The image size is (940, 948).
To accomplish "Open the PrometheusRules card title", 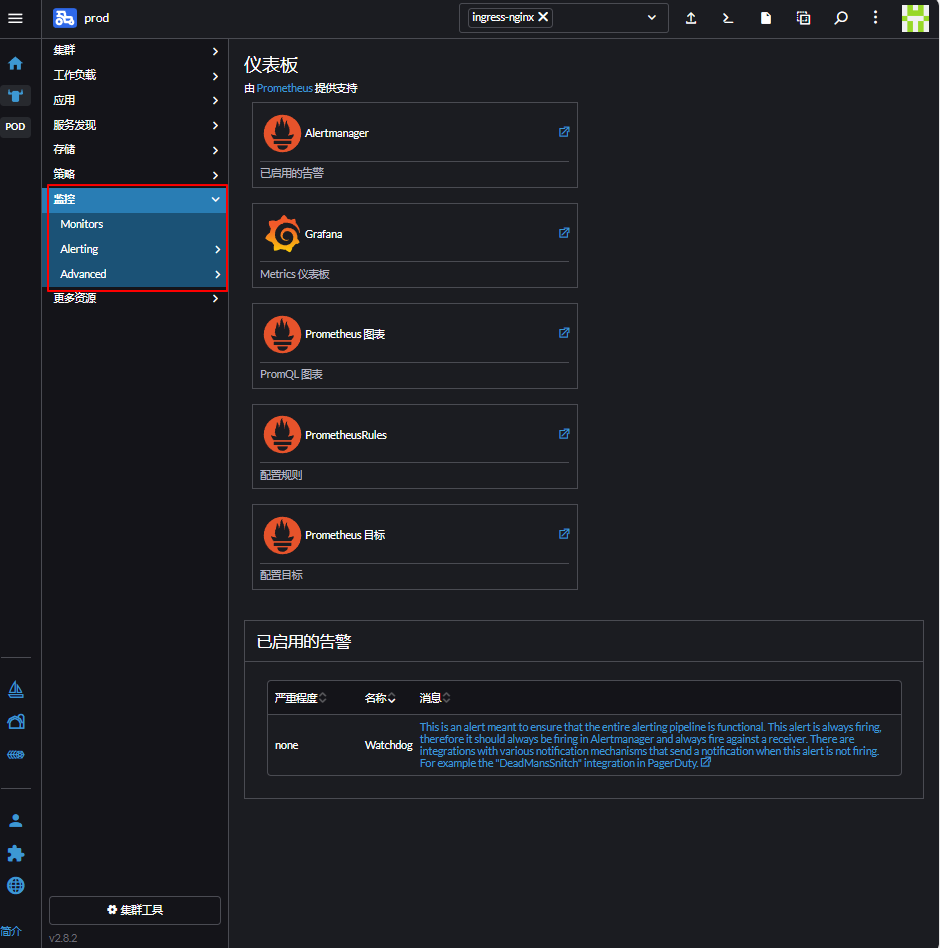I will (x=346, y=435).
